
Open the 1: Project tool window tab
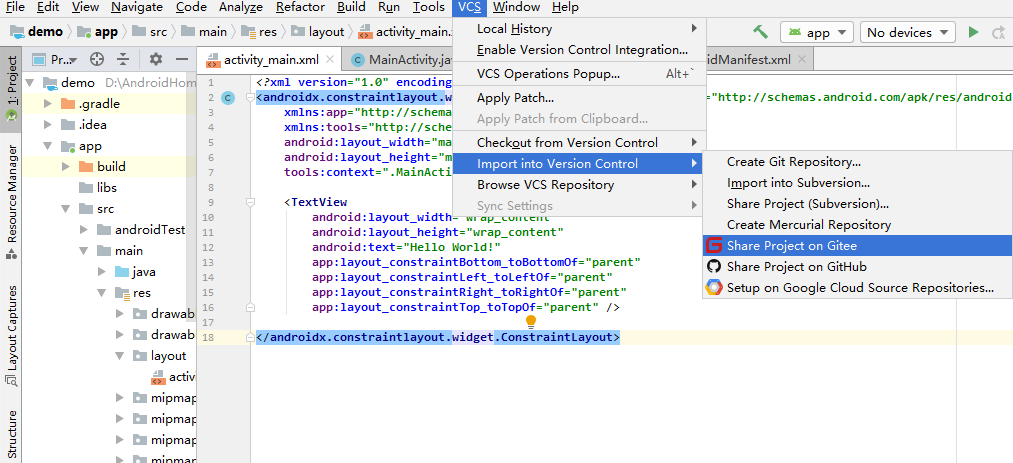point(11,89)
